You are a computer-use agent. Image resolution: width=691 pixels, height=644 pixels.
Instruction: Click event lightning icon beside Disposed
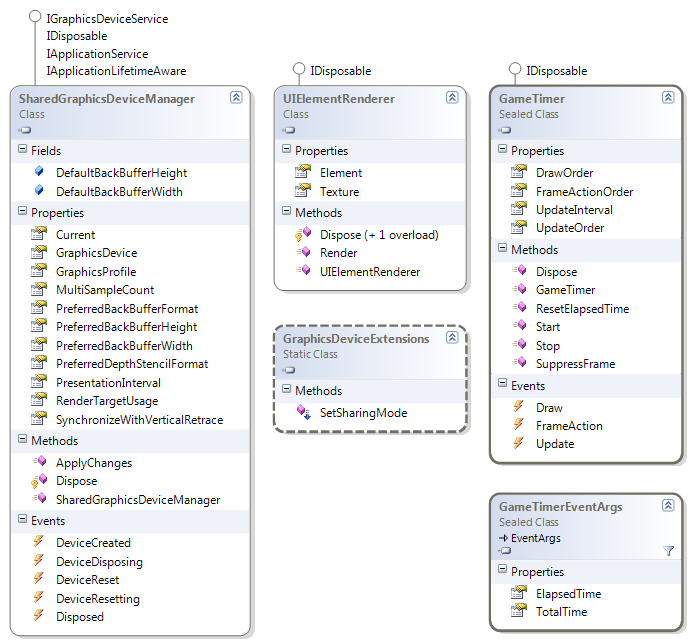point(39,615)
